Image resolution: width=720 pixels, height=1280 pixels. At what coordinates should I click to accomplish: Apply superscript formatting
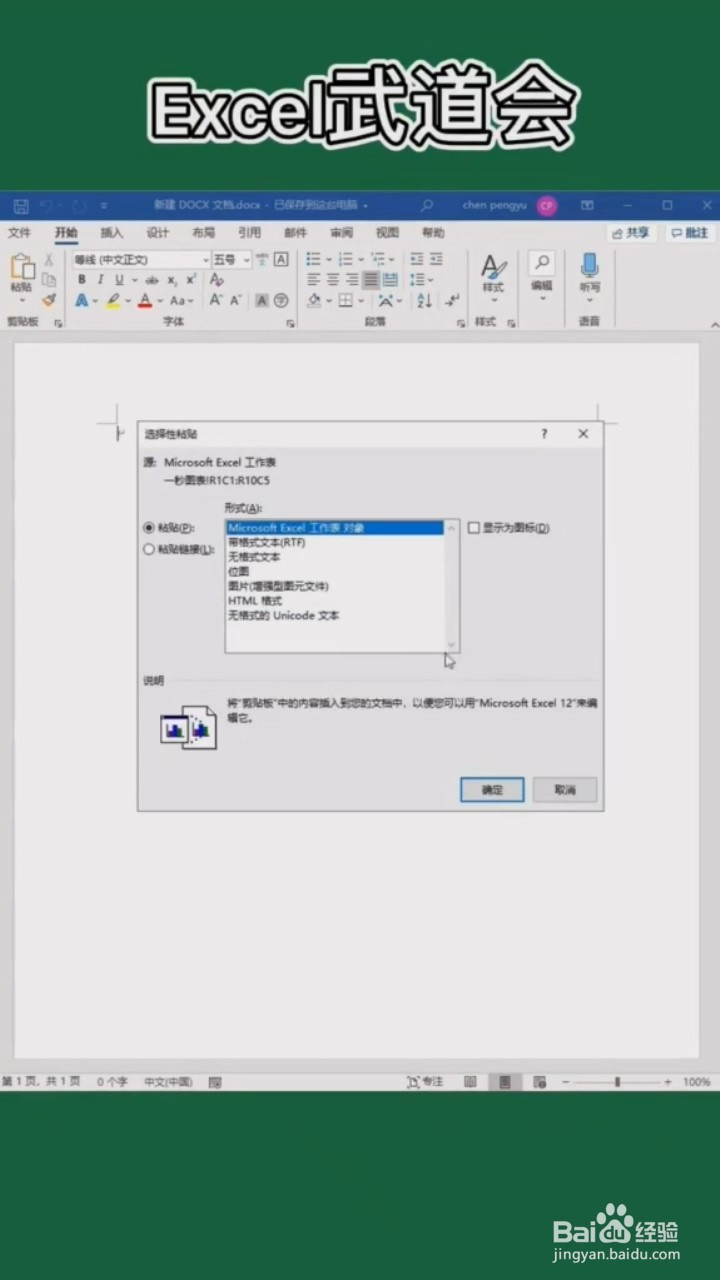pos(189,280)
